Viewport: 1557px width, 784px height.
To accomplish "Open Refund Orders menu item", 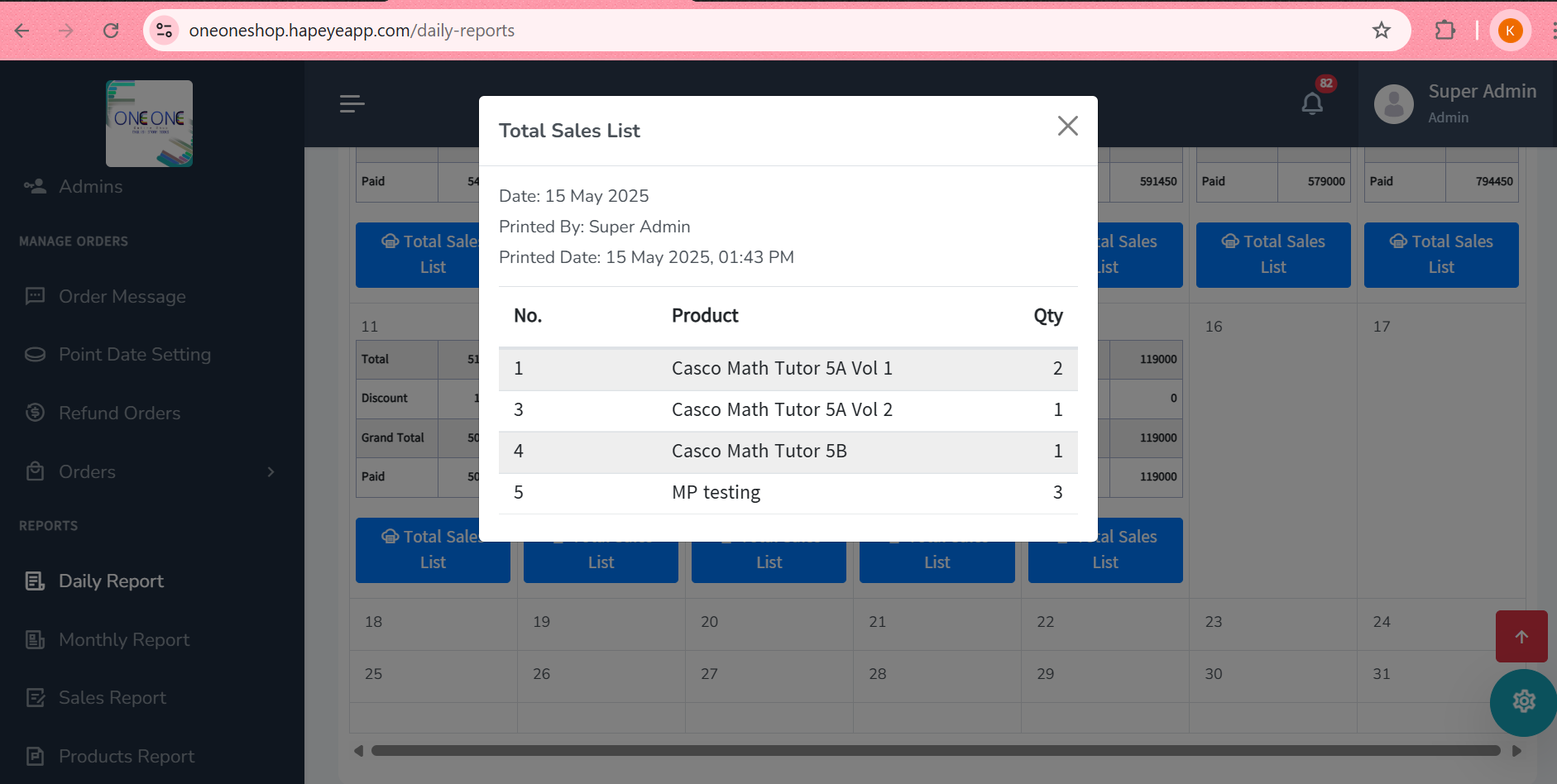I will click(x=119, y=413).
